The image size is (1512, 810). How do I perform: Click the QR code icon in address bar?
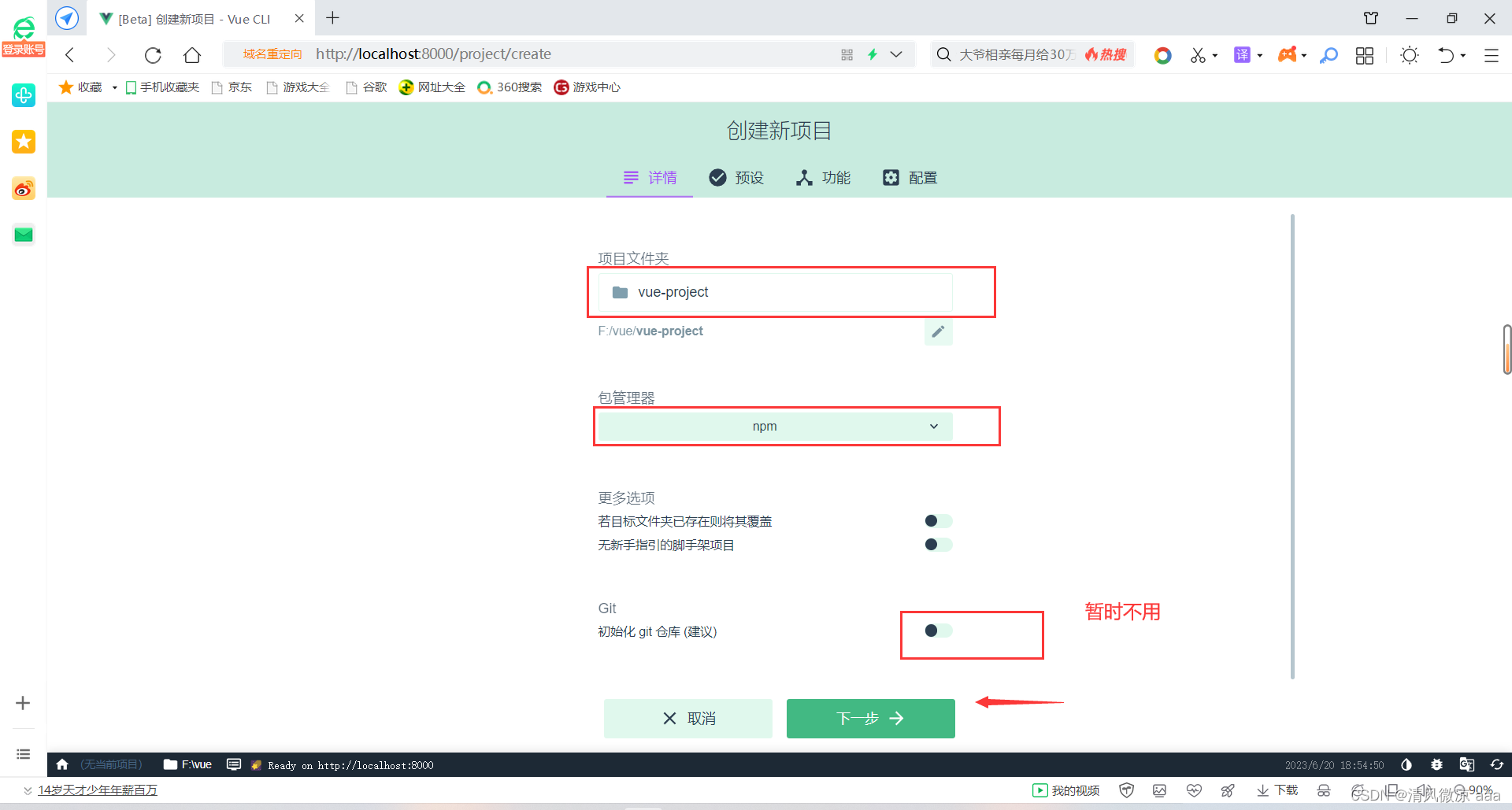point(847,54)
